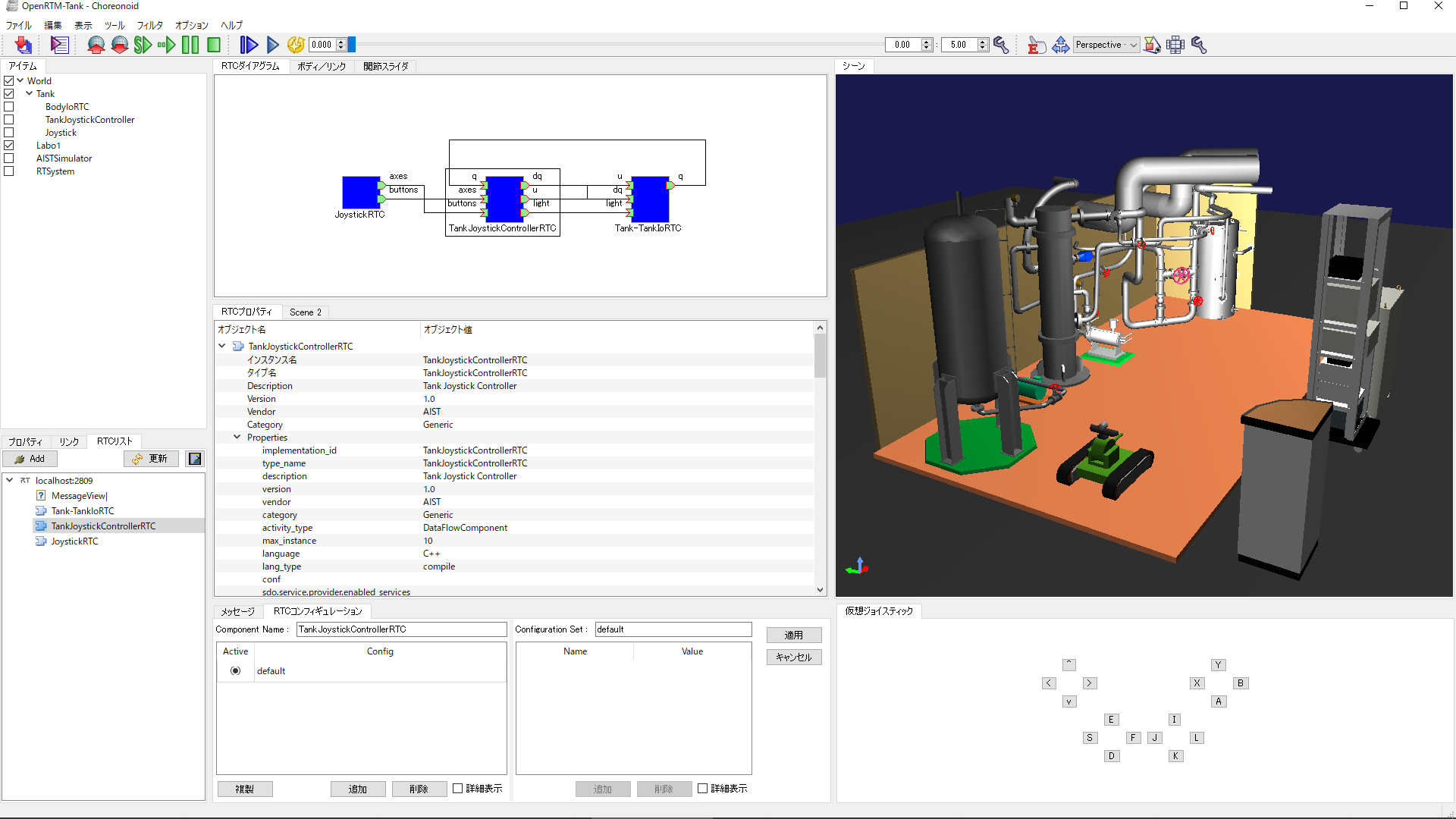
Task: Collapse the localhost:2809 tree node
Action: [x=10, y=480]
